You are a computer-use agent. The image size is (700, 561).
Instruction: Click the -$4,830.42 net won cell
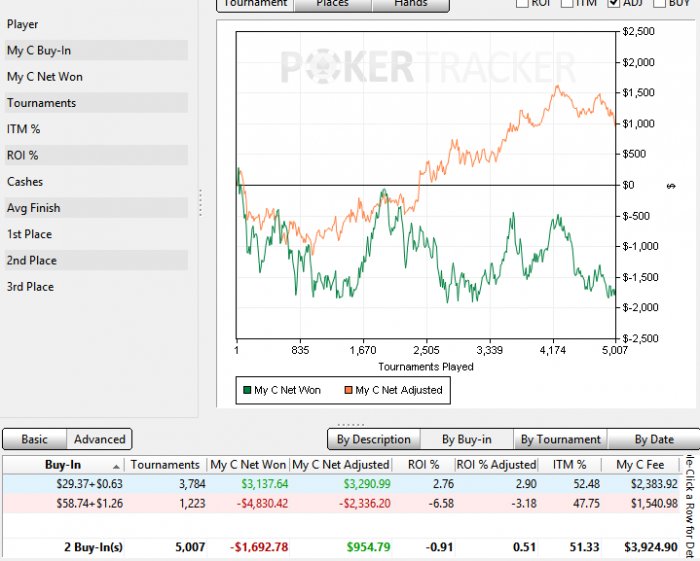click(262, 503)
